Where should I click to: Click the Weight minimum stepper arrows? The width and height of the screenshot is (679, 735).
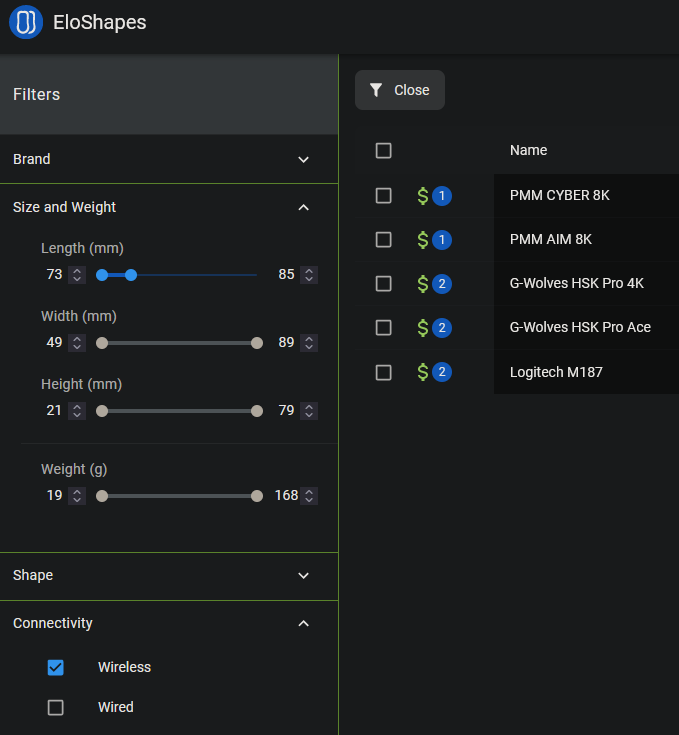[x=77, y=496]
